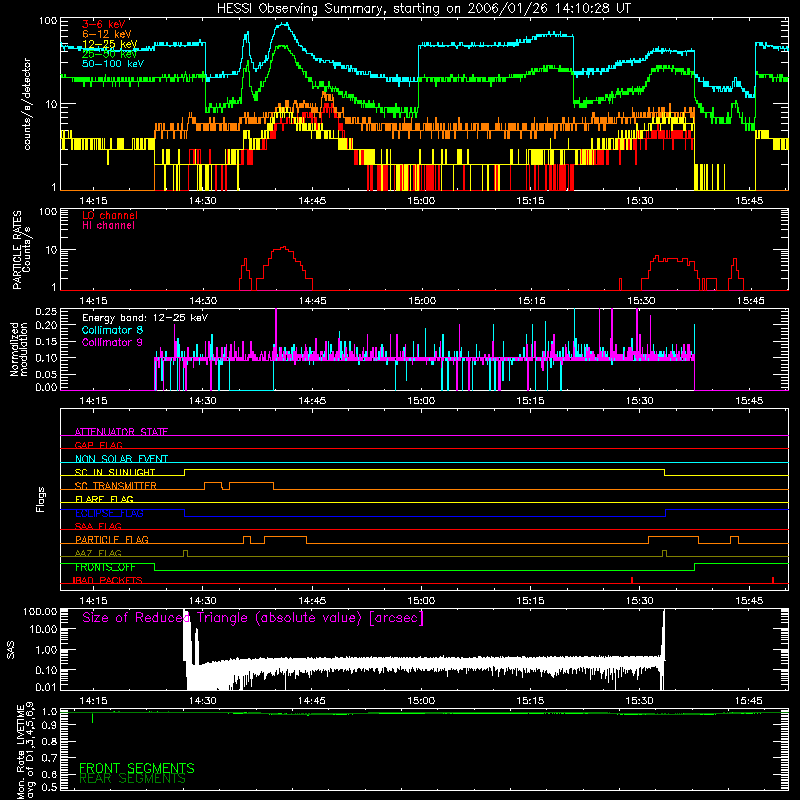
Task: Click the SAS axis label
Action: (11, 651)
